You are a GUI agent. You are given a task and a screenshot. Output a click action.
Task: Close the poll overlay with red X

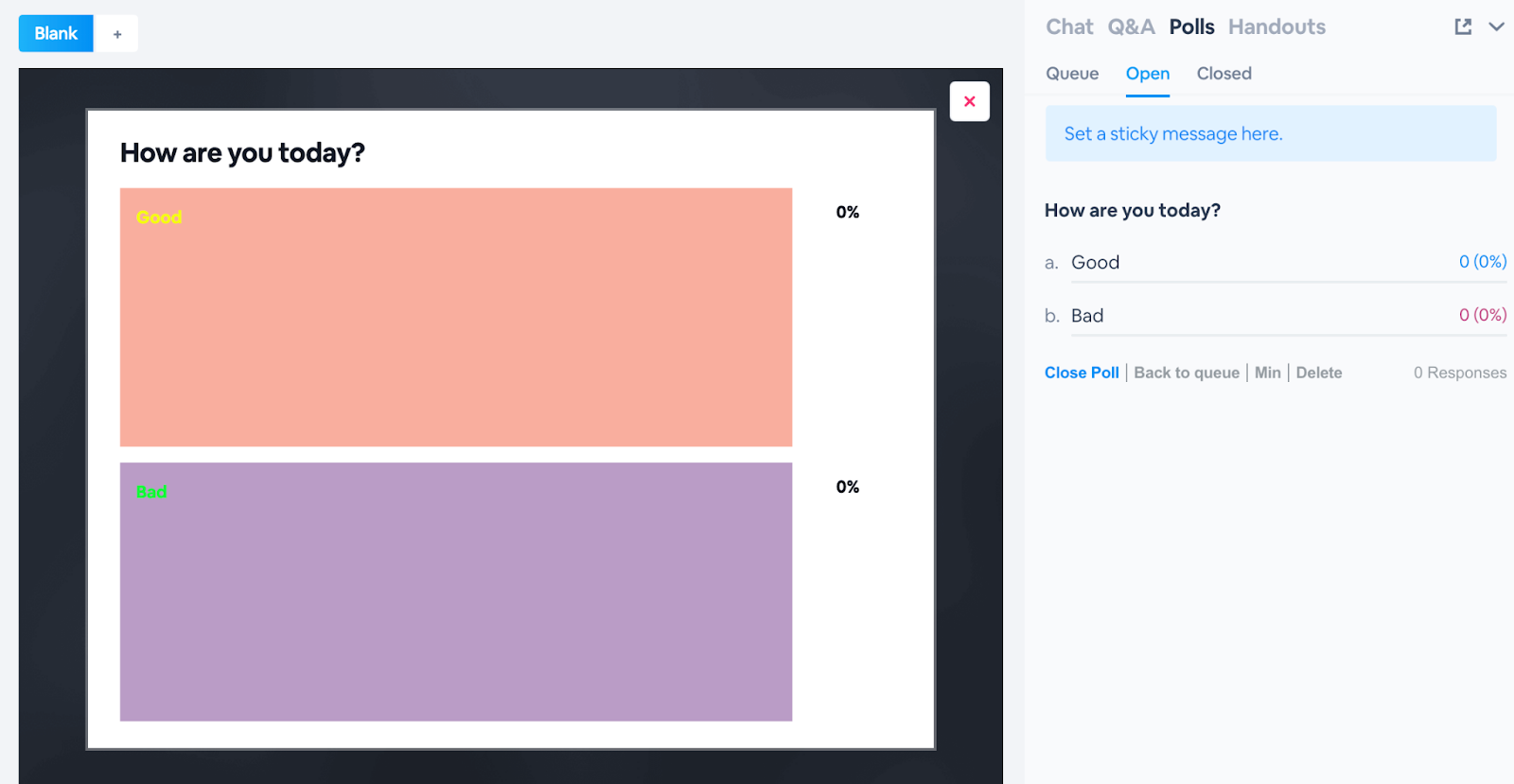point(969,101)
